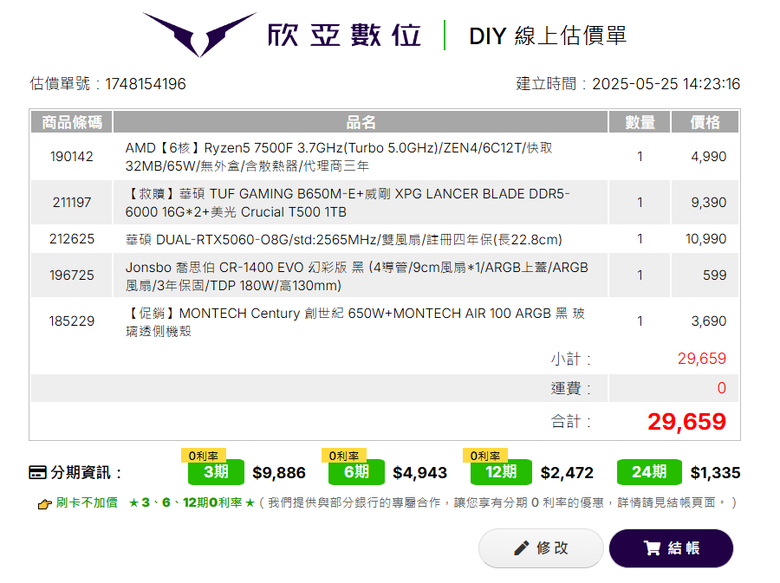This screenshot has height=583, width=780.
Task: Click the installment amount $2,472
Action: point(567,473)
